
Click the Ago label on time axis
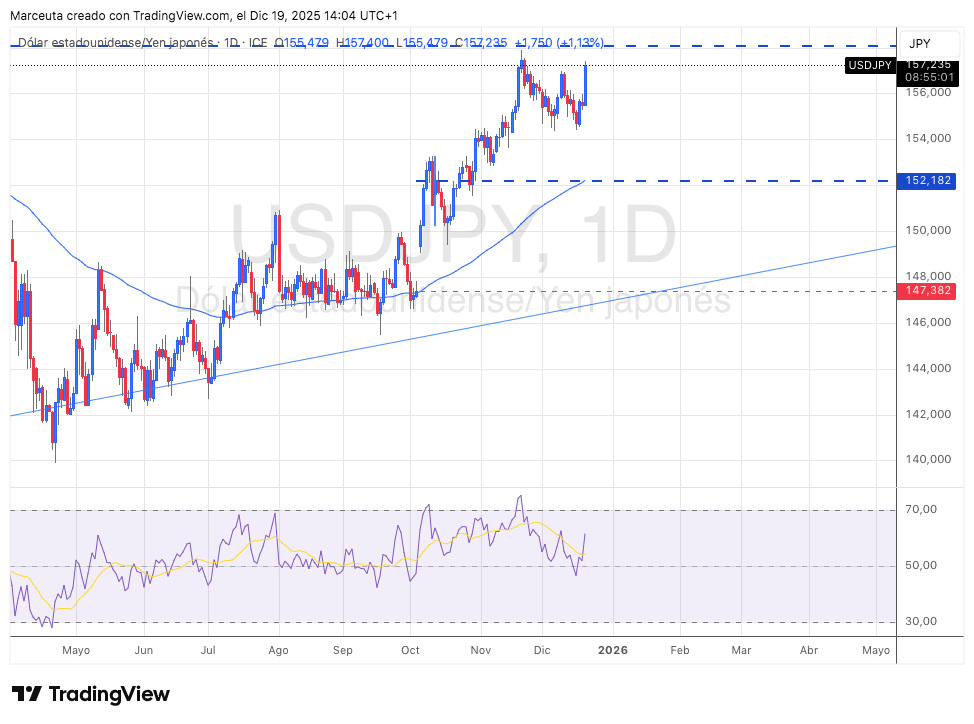coord(278,650)
